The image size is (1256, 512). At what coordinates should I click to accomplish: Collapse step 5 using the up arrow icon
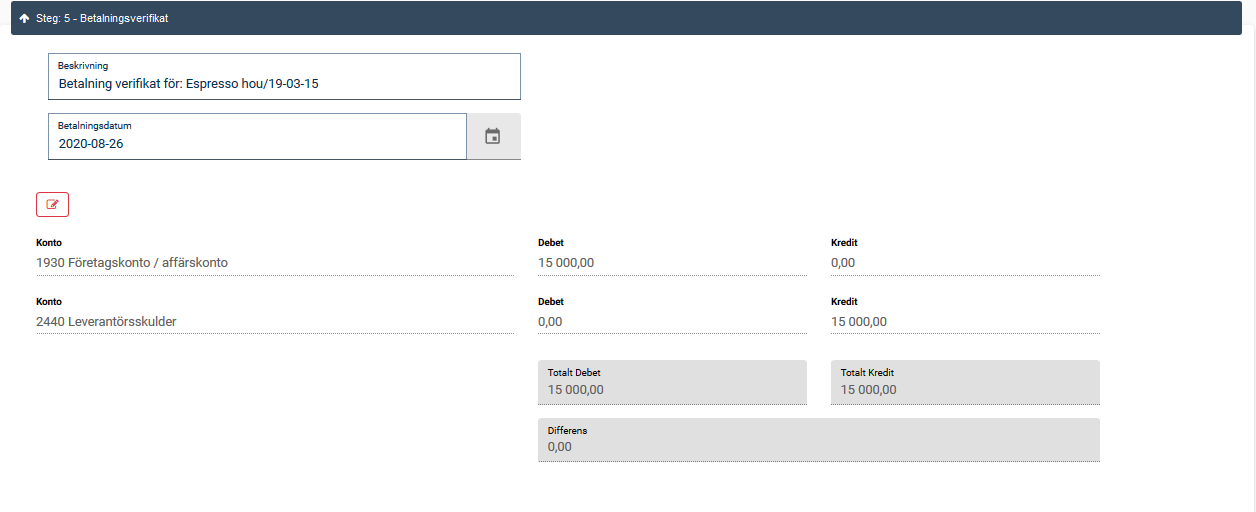click(24, 18)
